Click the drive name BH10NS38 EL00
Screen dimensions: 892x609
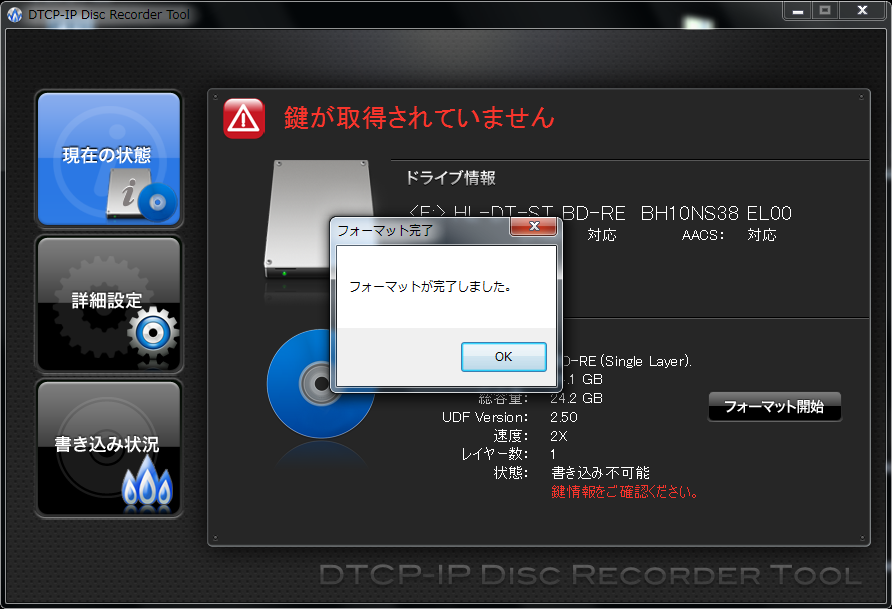pos(716,213)
